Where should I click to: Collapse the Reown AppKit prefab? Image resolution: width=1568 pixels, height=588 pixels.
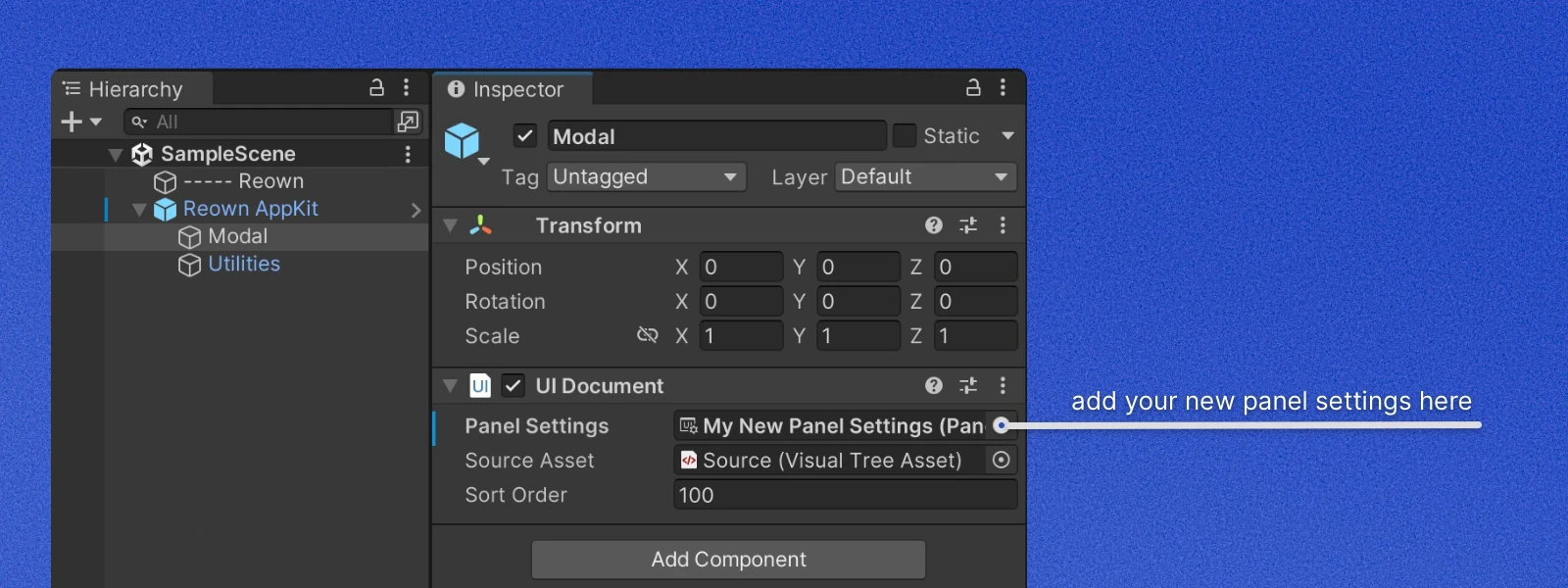(139, 210)
